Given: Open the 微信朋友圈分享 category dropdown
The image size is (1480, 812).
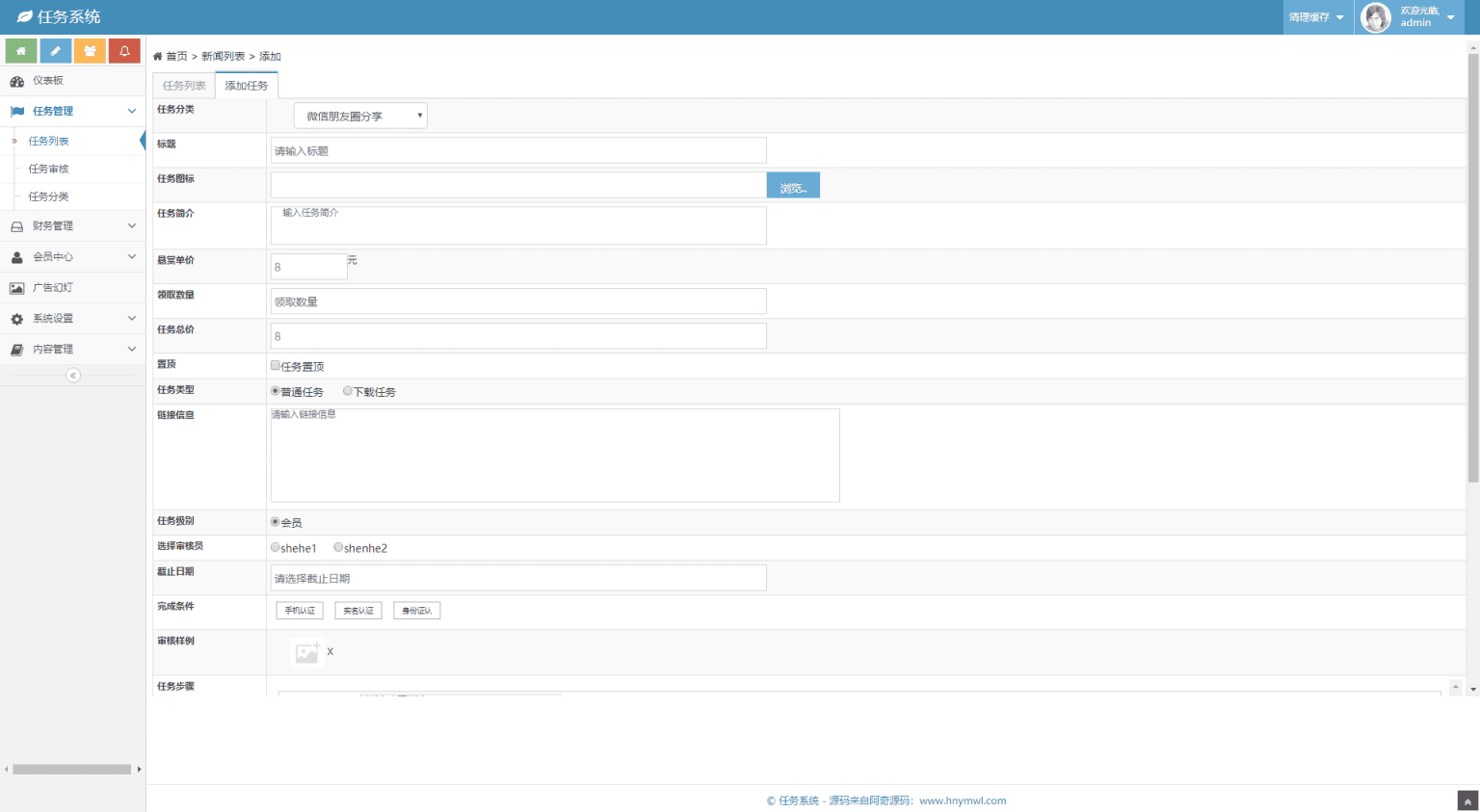Looking at the screenshot, I should [x=360, y=116].
